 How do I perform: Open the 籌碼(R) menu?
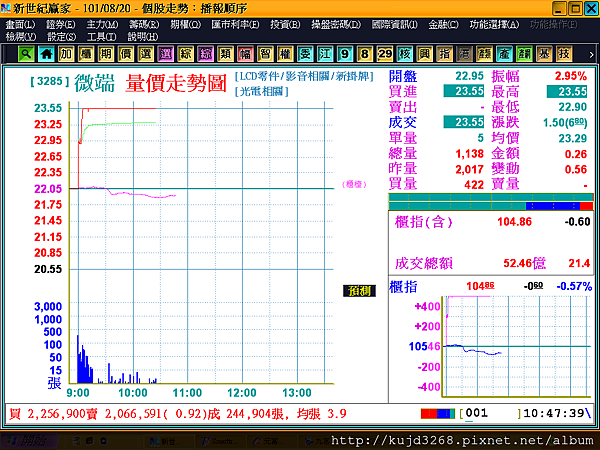click(144, 25)
